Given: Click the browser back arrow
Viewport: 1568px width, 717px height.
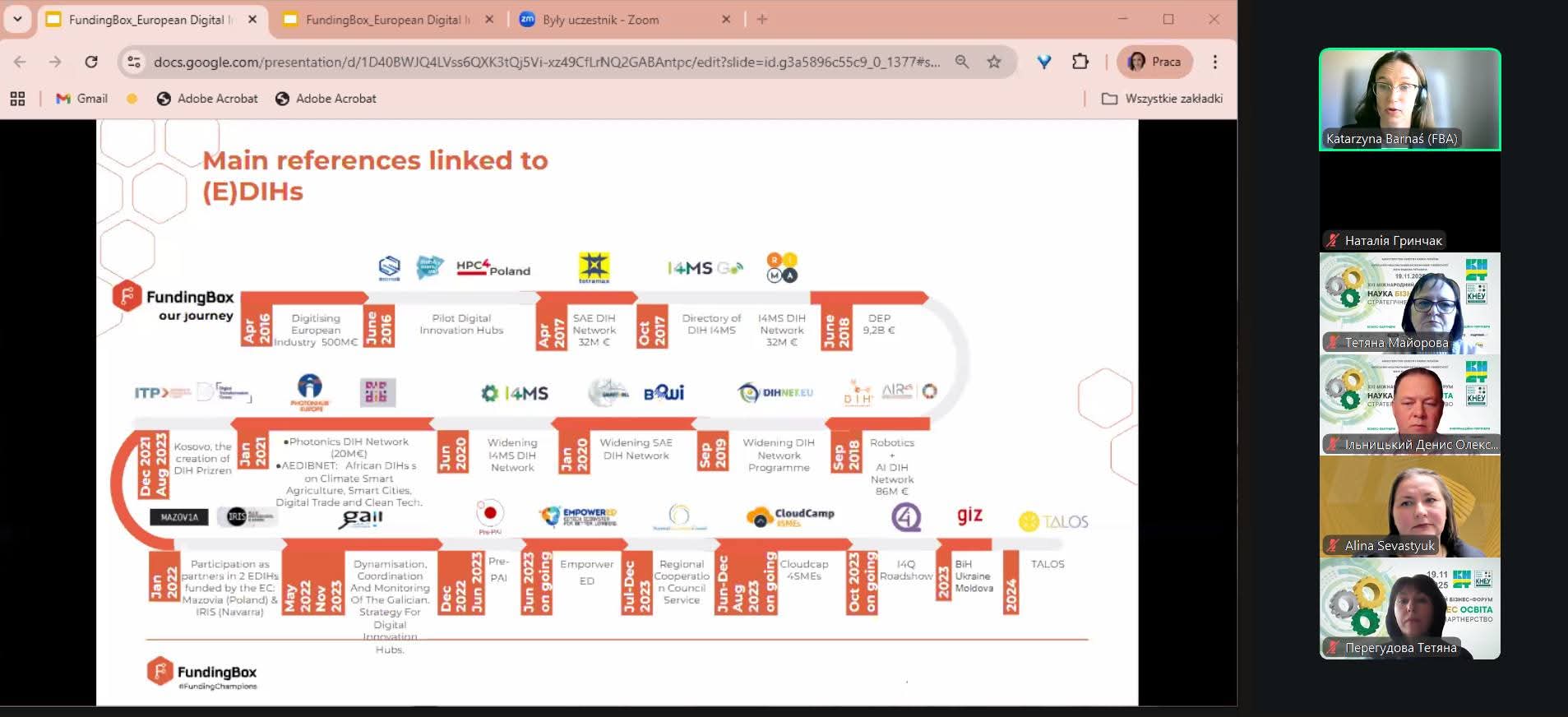Looking at the screenshot, I should point(21,62).
